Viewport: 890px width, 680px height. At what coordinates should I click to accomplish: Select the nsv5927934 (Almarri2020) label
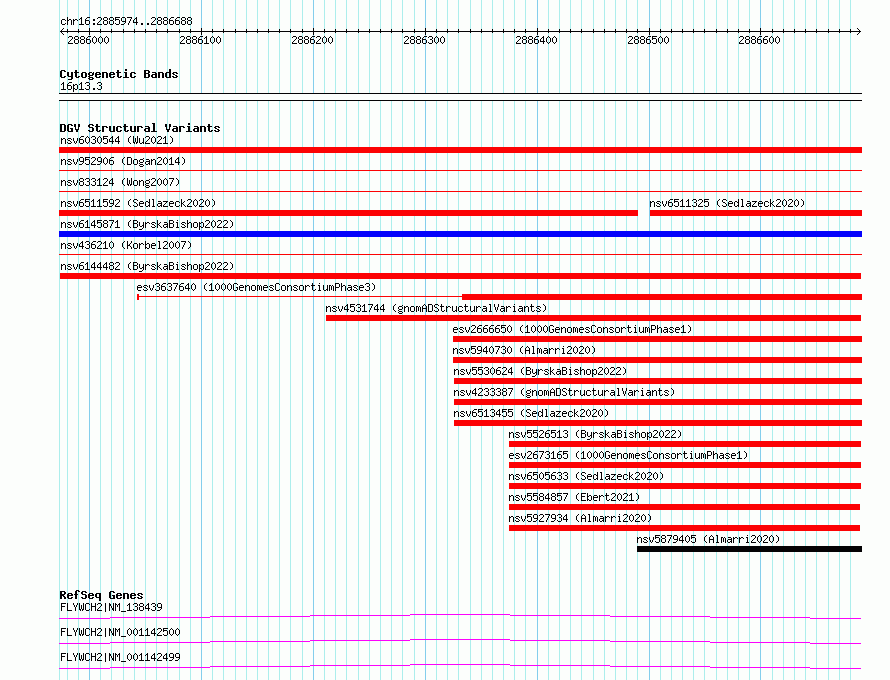click(x=580, y=518)
